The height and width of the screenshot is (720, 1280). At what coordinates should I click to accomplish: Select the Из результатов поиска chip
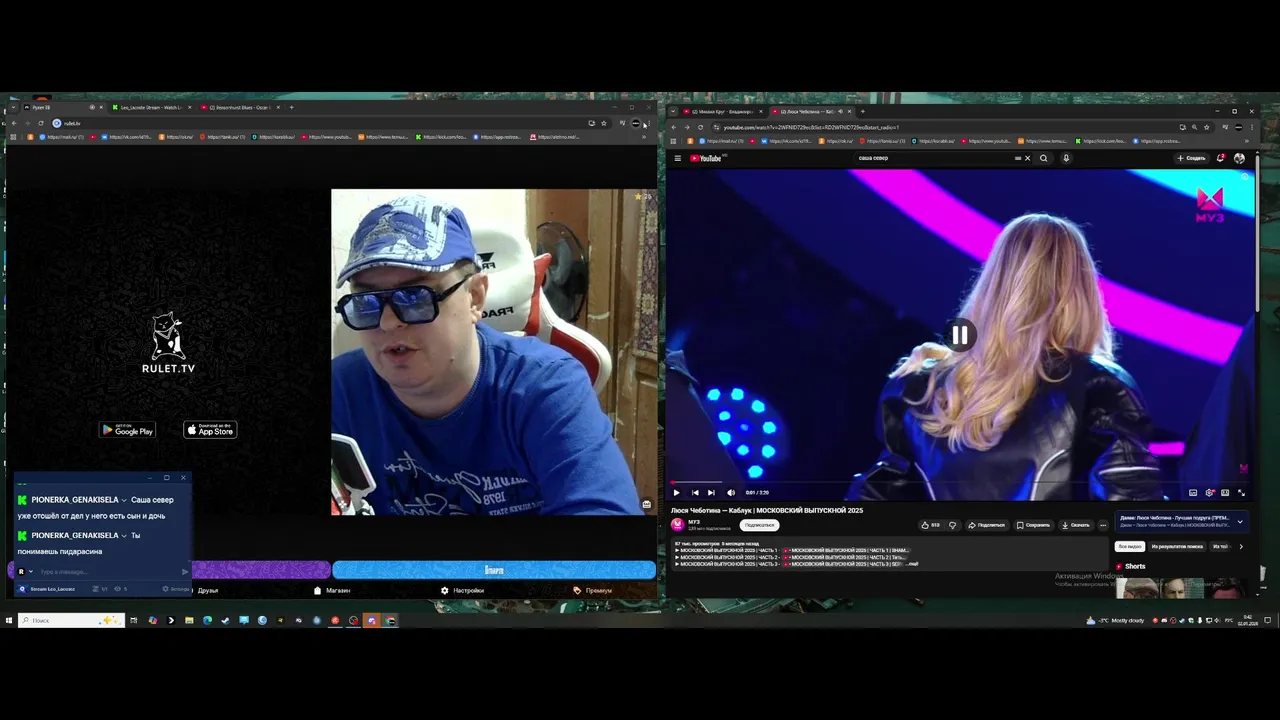pyautogui.click(x=1176, y=546)
